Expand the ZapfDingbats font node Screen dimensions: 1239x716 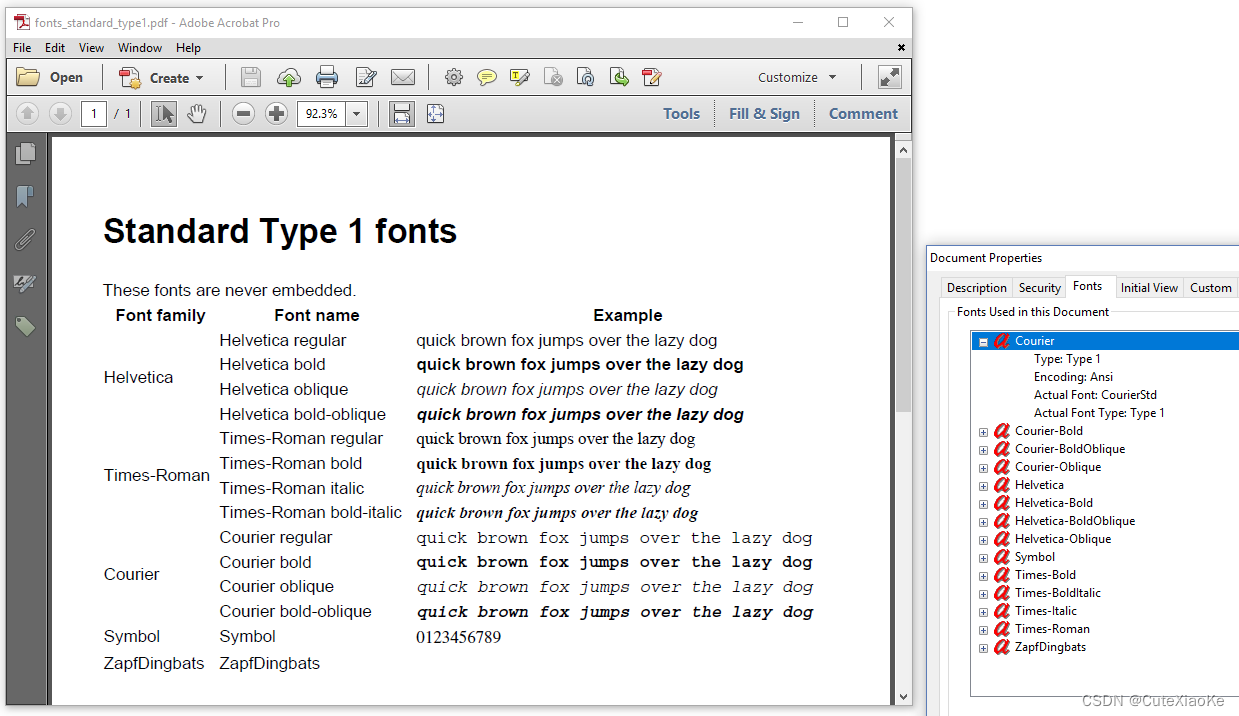tap(983, 648)
